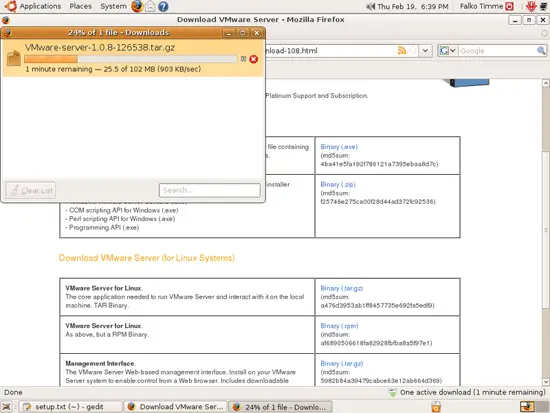Expand the search engine selector dropdown
This screenshot has height=413, width=550.
click(x=448, y=51)
